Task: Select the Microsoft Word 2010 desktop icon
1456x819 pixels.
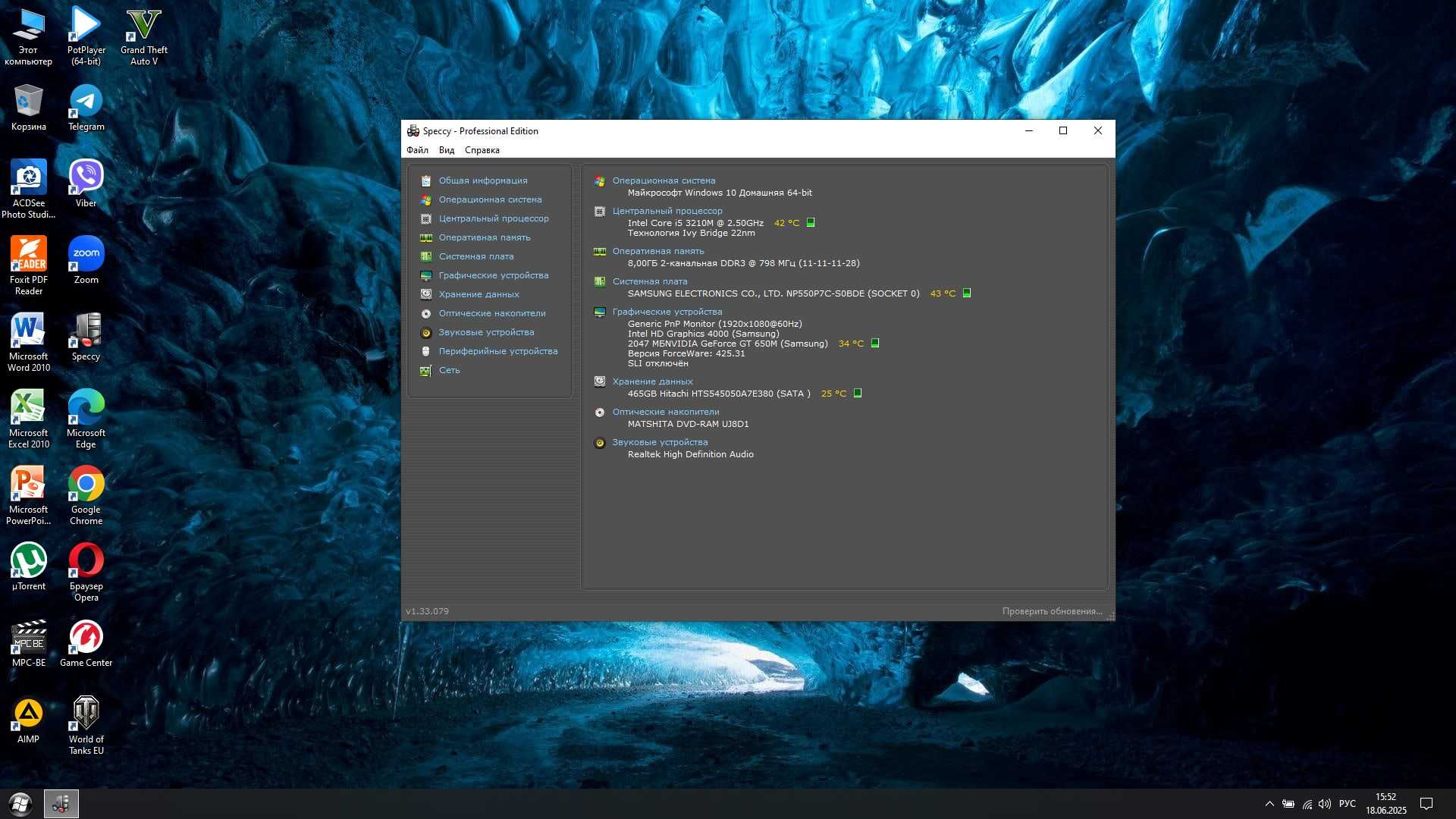Action: [29, 343]
